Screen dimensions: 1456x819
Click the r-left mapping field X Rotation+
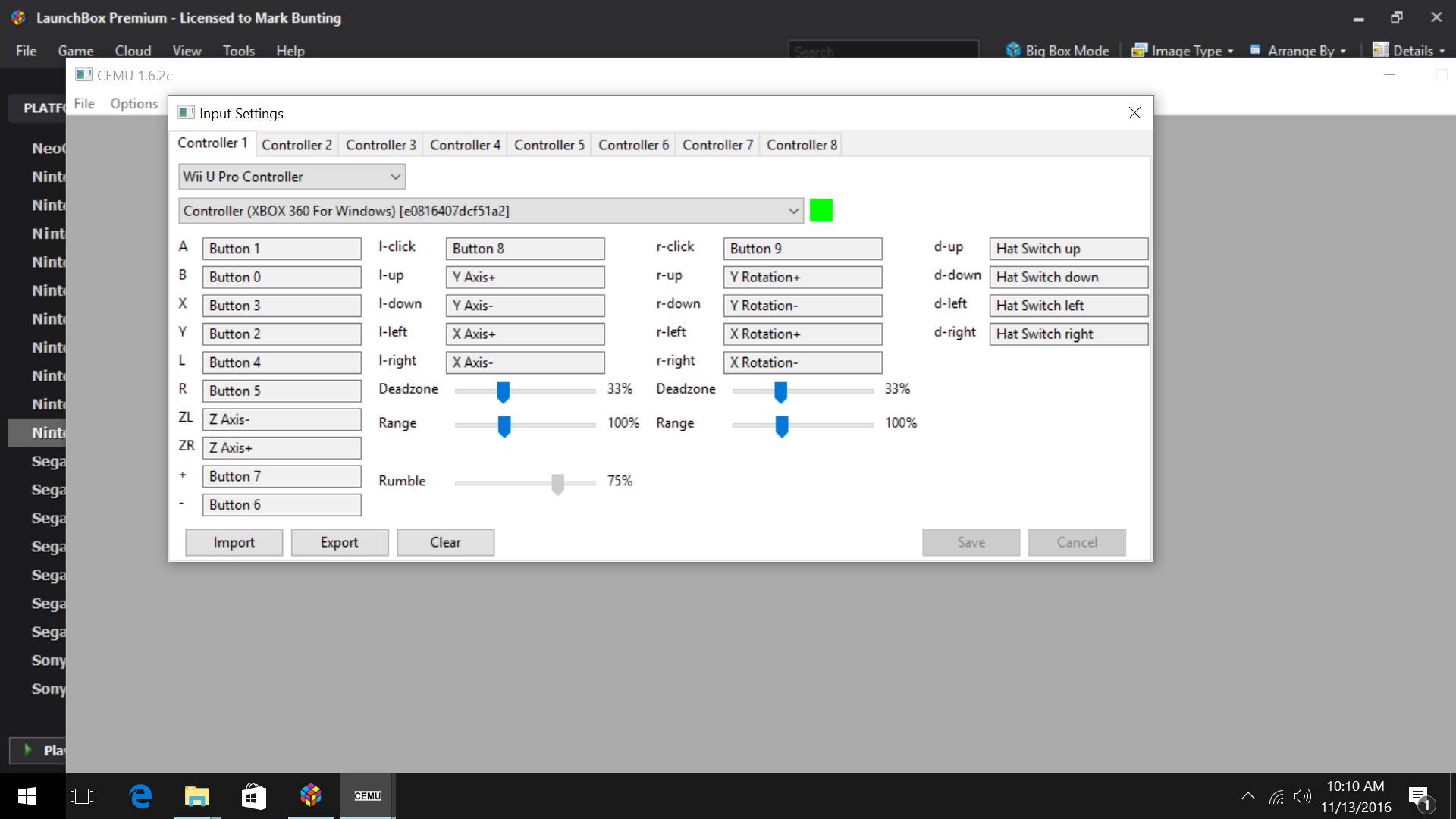802,334
